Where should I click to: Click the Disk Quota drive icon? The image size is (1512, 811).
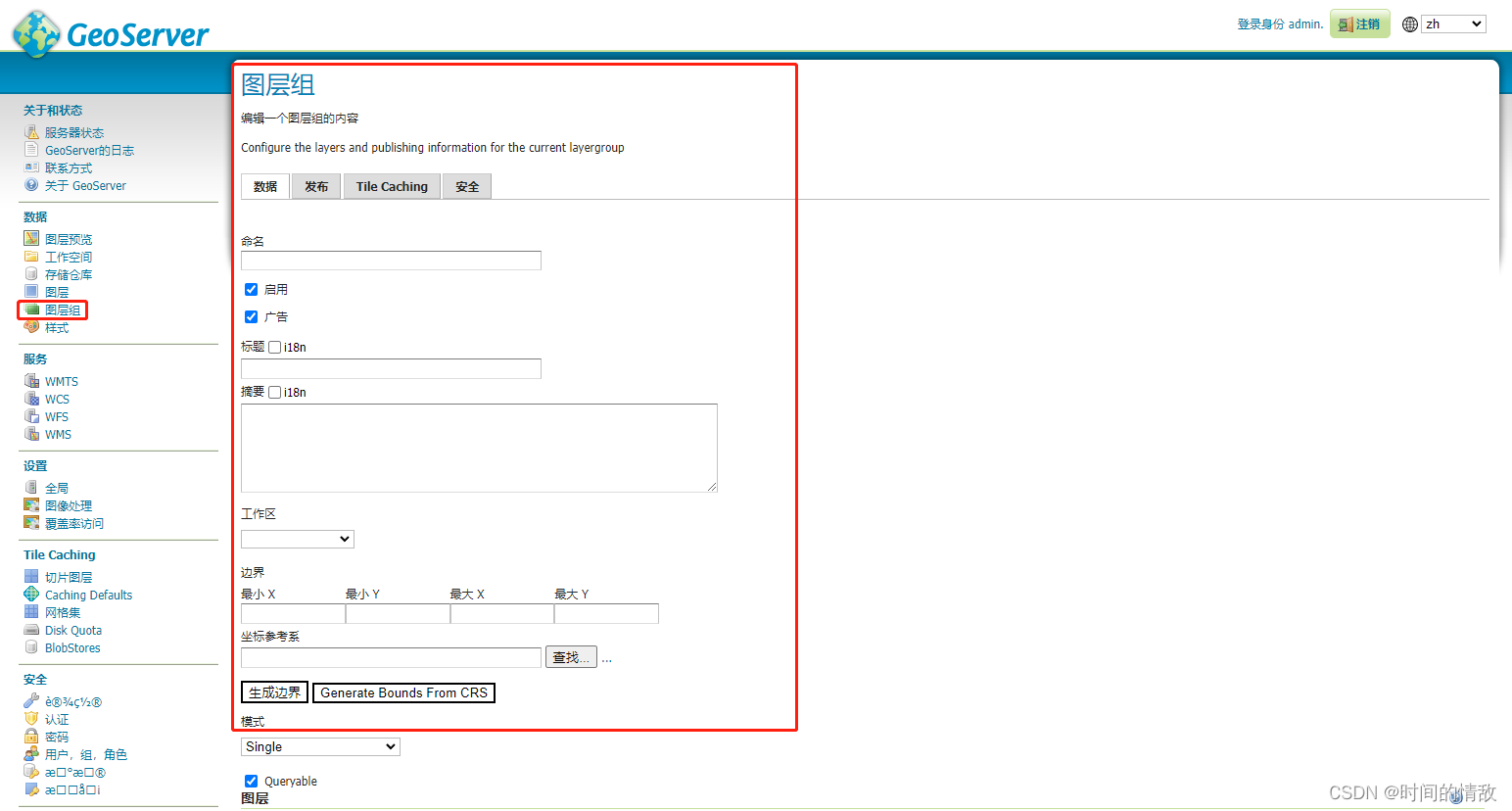click(x=31, y=630)
